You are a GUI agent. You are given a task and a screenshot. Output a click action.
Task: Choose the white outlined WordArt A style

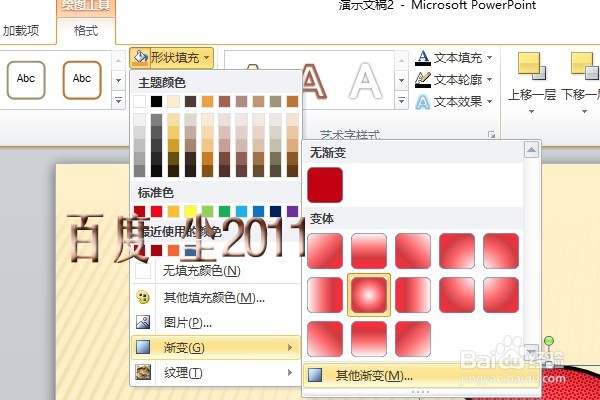pos(366,81)
